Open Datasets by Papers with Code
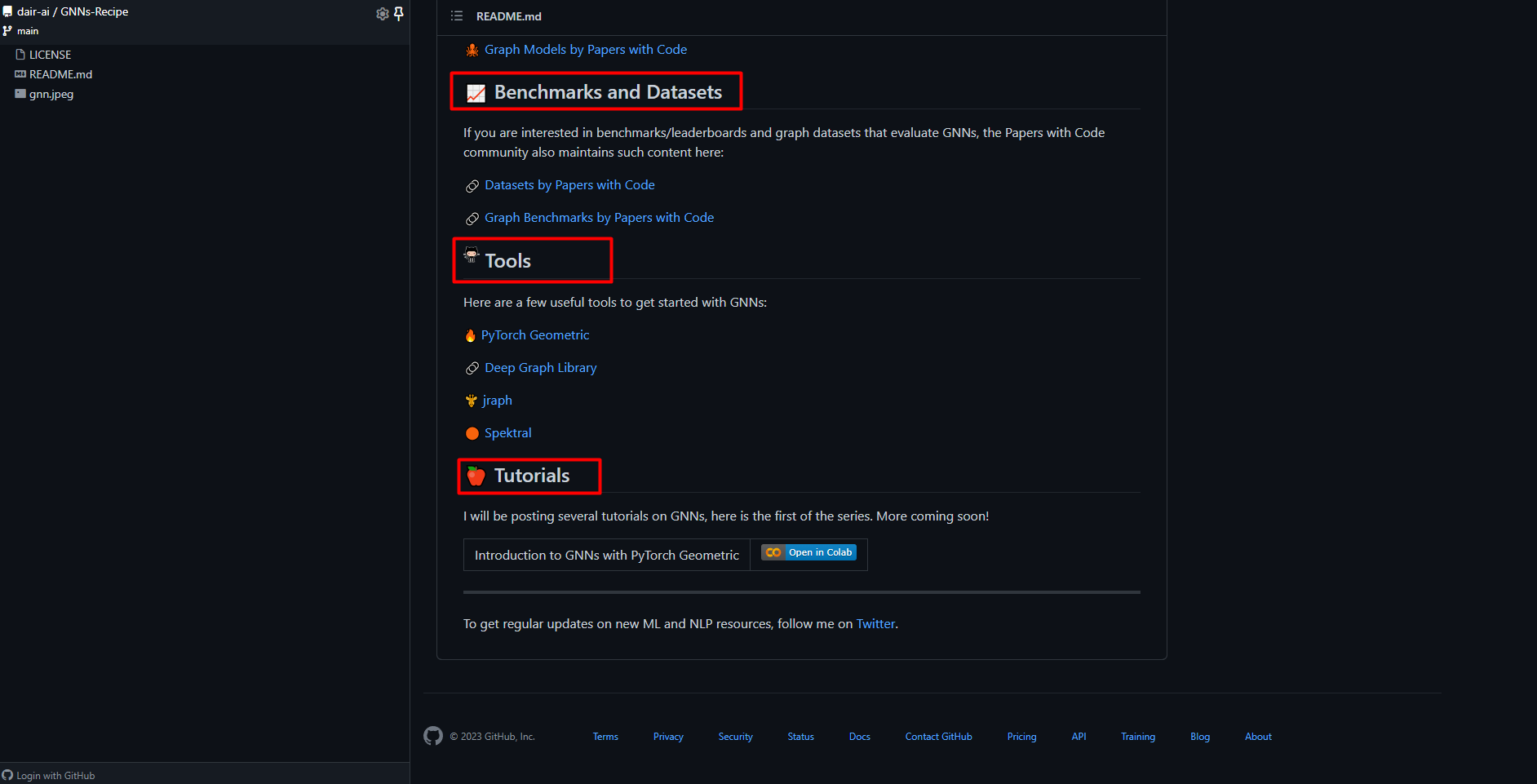This screenshot has width=1537, height=784. (x=569, y=185)
